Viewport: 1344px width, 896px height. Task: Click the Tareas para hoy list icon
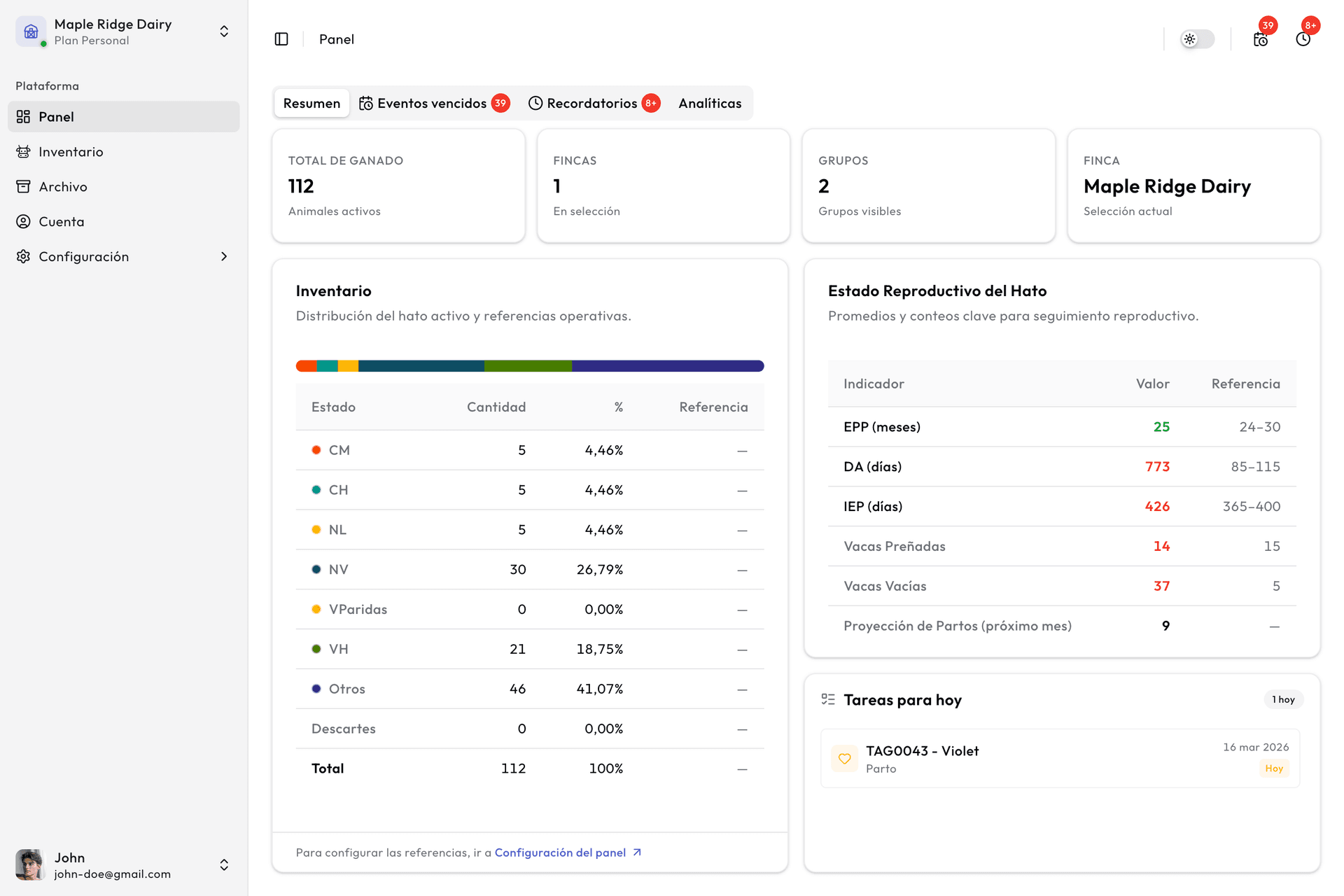coord(828,699)
